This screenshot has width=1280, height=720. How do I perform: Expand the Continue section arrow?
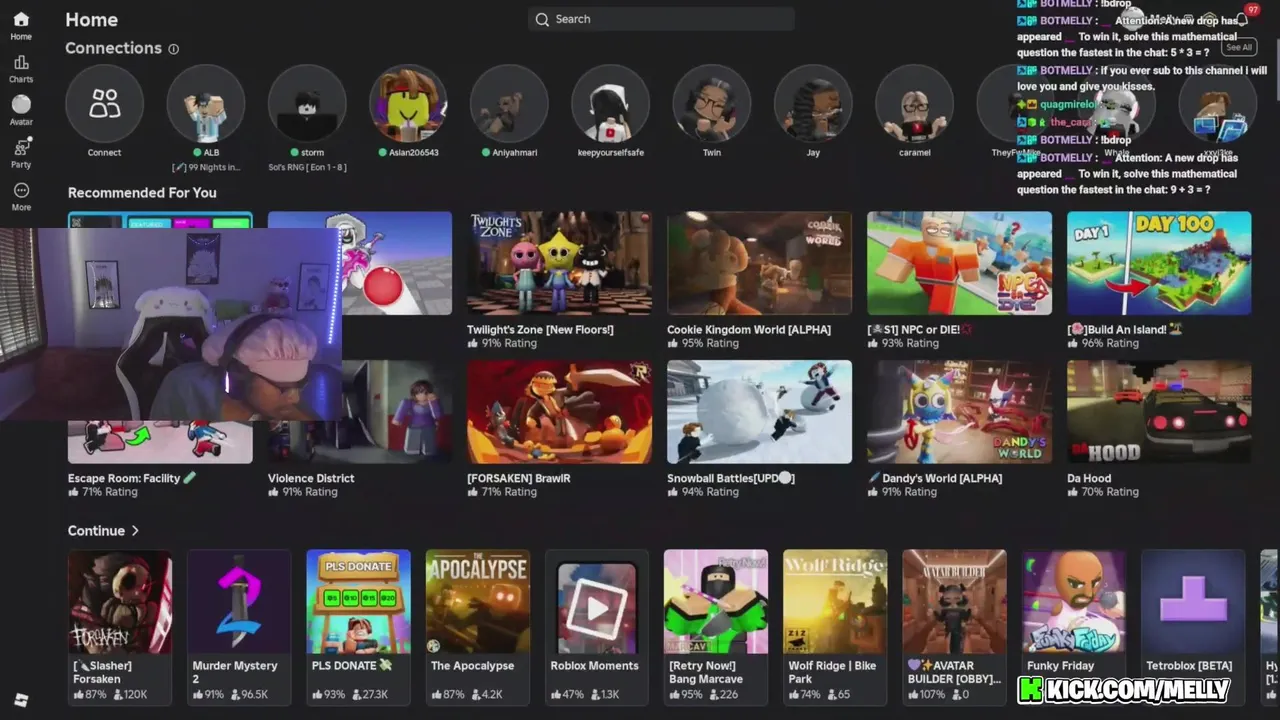click(135, 531)
